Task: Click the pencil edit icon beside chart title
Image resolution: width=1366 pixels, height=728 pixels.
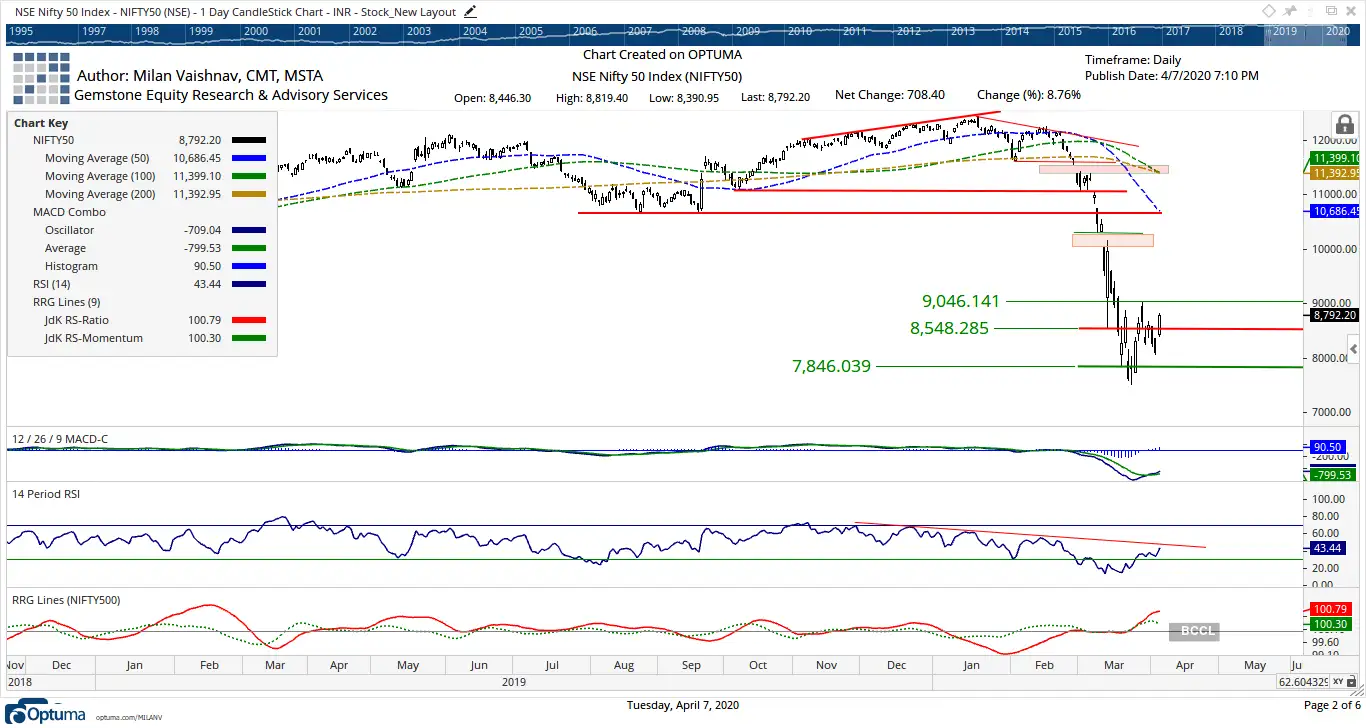Action: pyautogui.click(x=471, y=11)
